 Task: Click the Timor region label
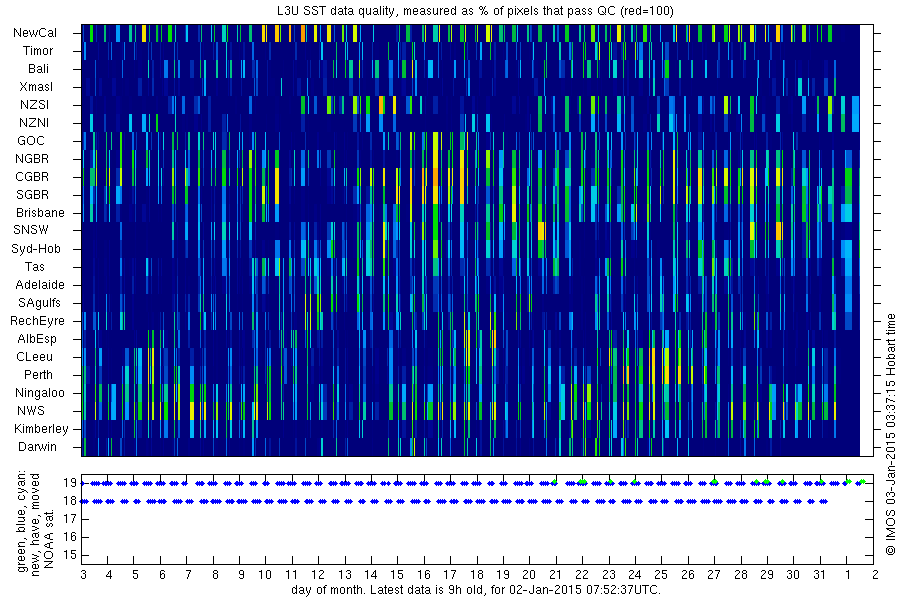click(38, 51)
